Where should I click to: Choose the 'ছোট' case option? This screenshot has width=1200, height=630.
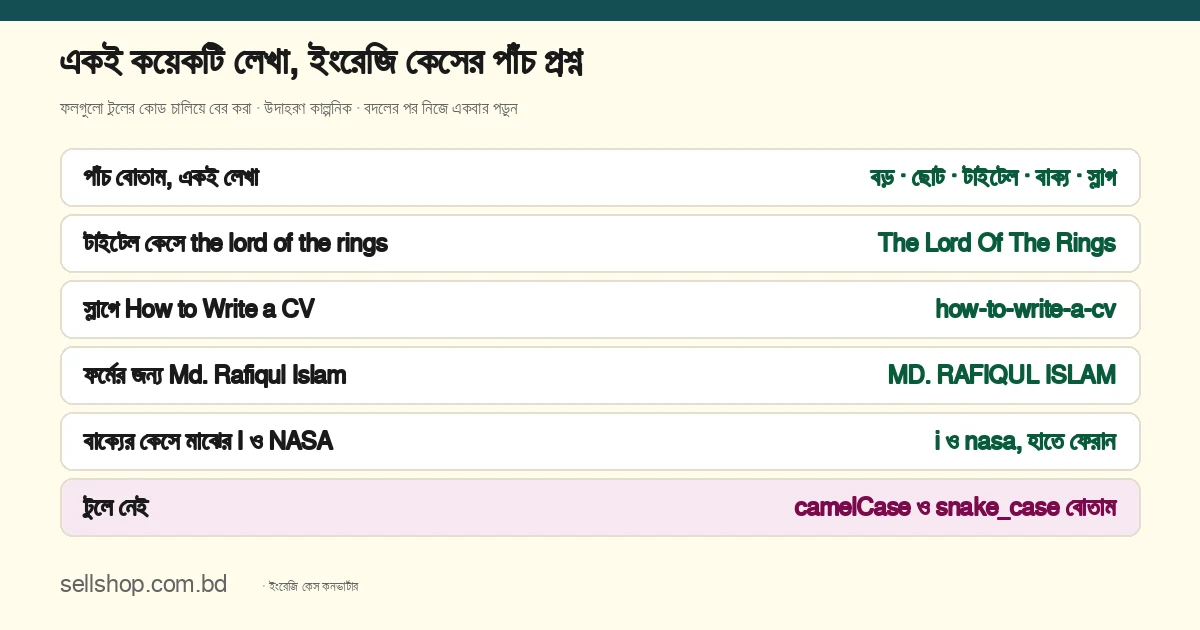click(928, 178)
